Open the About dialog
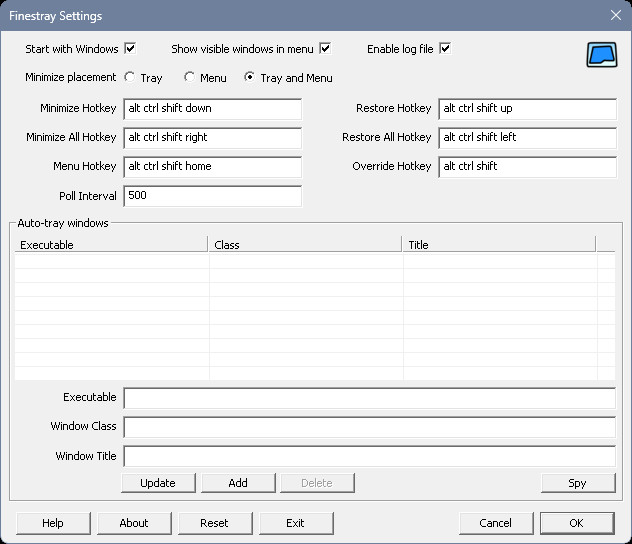 (134, 523)
